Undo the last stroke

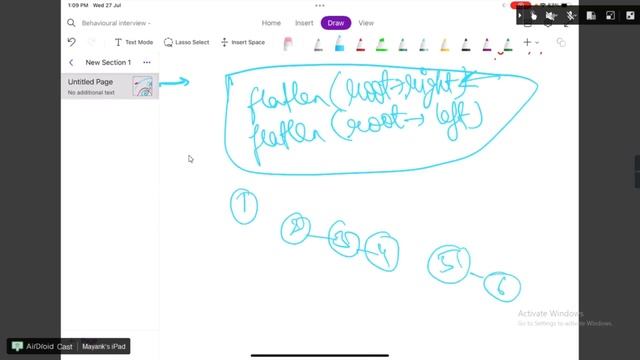72,42
